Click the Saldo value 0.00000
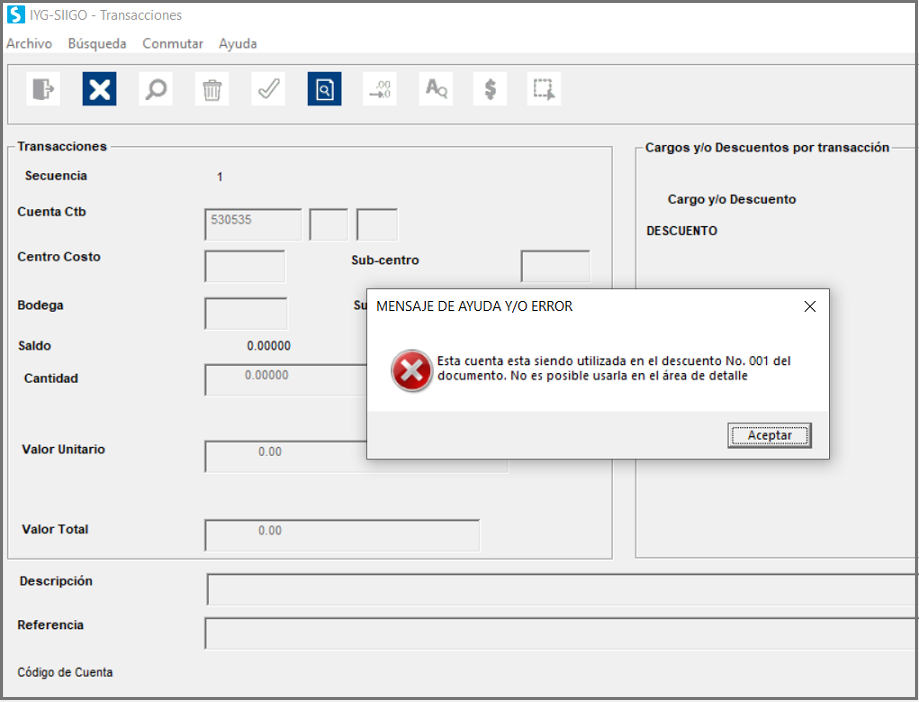919x702 pixels. (268, 346)
